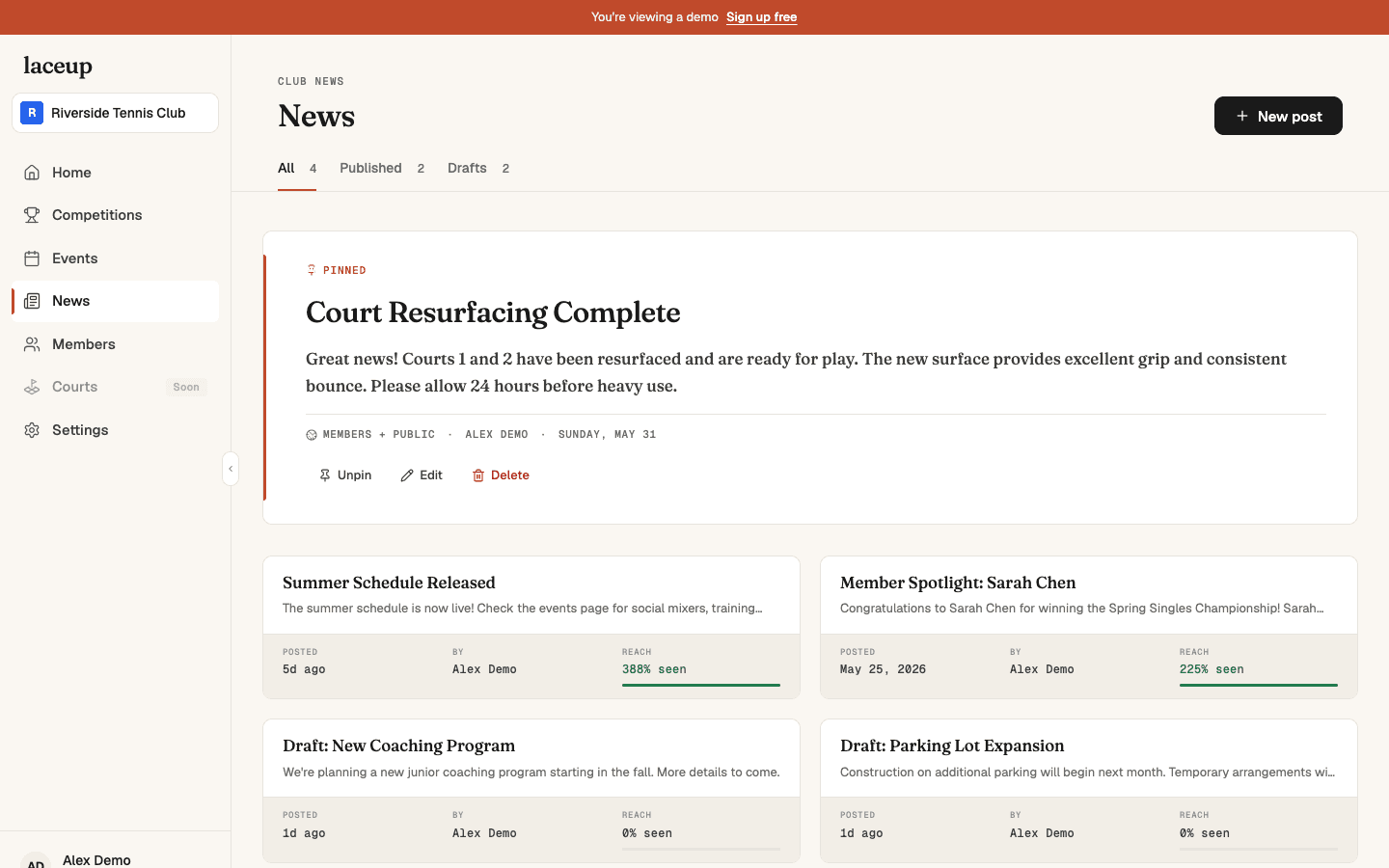Open Settings in the sidebar
1389x868 pixels.
tap(116, 430)
